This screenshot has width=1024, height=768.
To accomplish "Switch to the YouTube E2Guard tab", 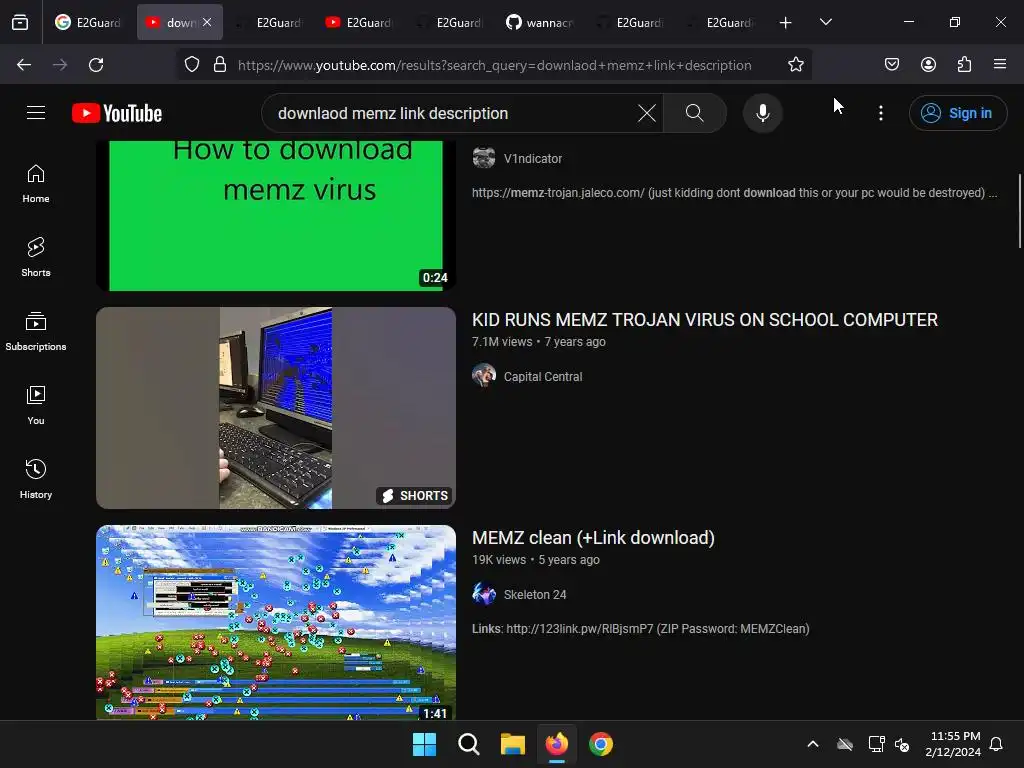I will click(x=359, y=22).
